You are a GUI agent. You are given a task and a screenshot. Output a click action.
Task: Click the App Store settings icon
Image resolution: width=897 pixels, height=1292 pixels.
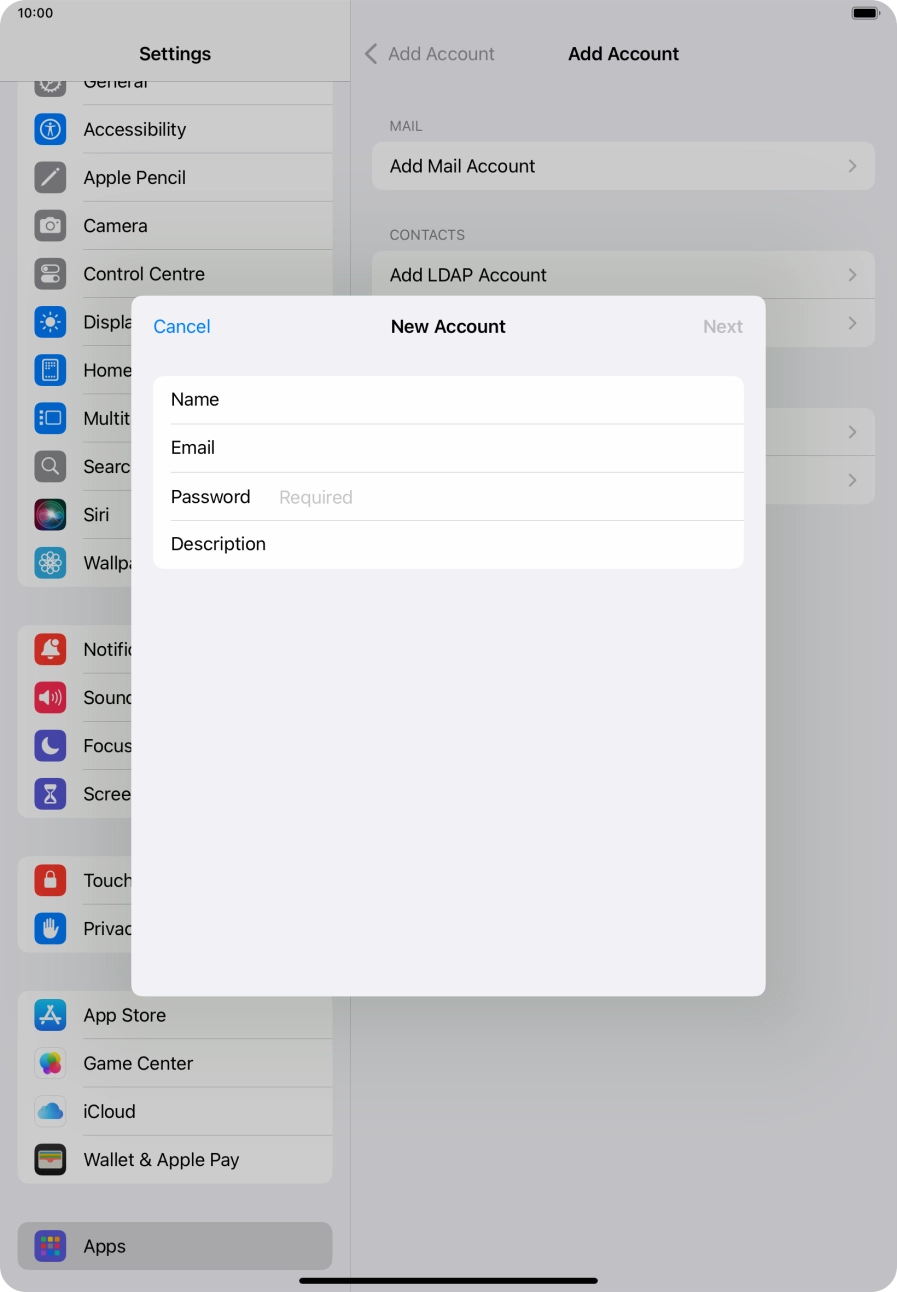[50, 1015]
